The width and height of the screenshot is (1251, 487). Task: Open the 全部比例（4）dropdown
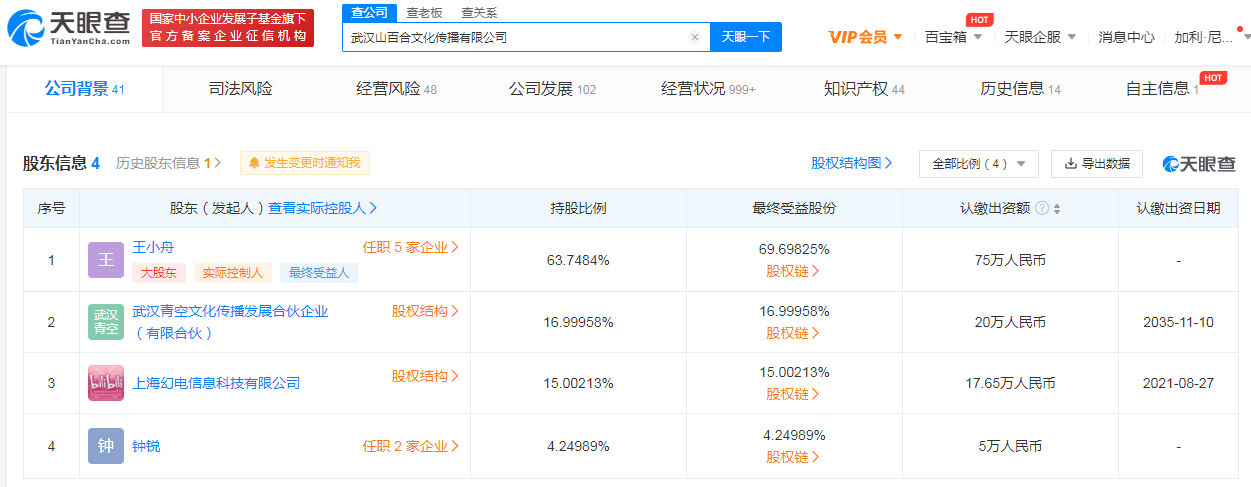click(978, 163)
